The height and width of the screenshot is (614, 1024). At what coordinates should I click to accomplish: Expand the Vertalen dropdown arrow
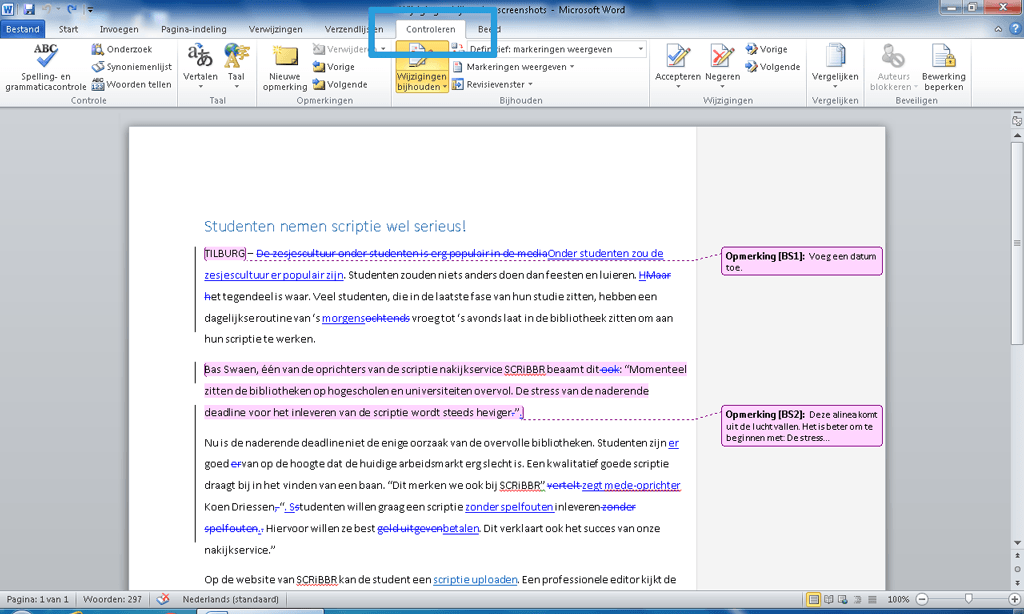point(200,86)
